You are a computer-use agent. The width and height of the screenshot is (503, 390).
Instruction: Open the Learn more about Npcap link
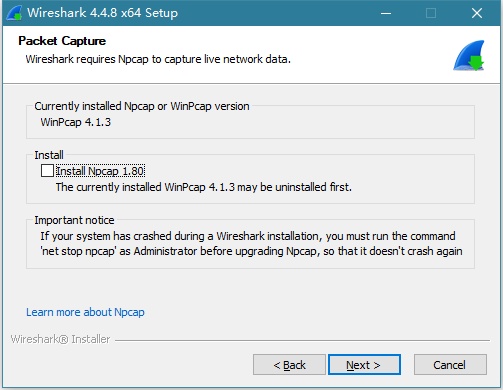point(85,312)
